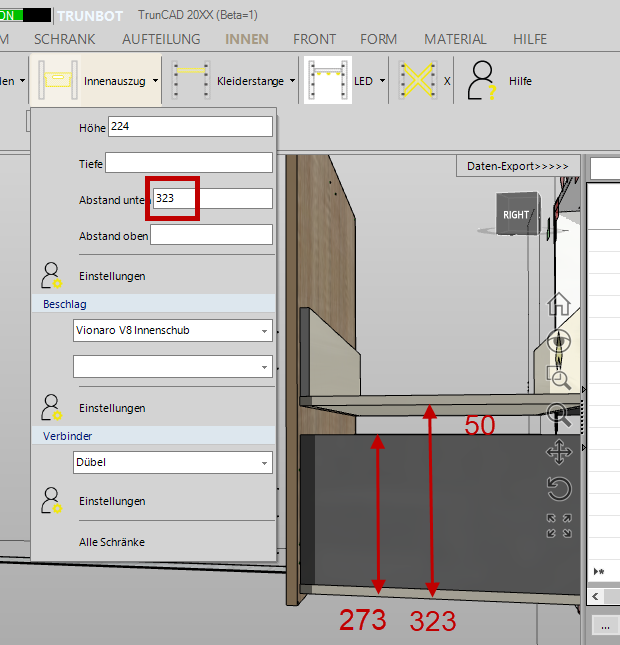Click the Kleiderstange clothes rail icon
The image size is (620, 645).
point(191,81)
